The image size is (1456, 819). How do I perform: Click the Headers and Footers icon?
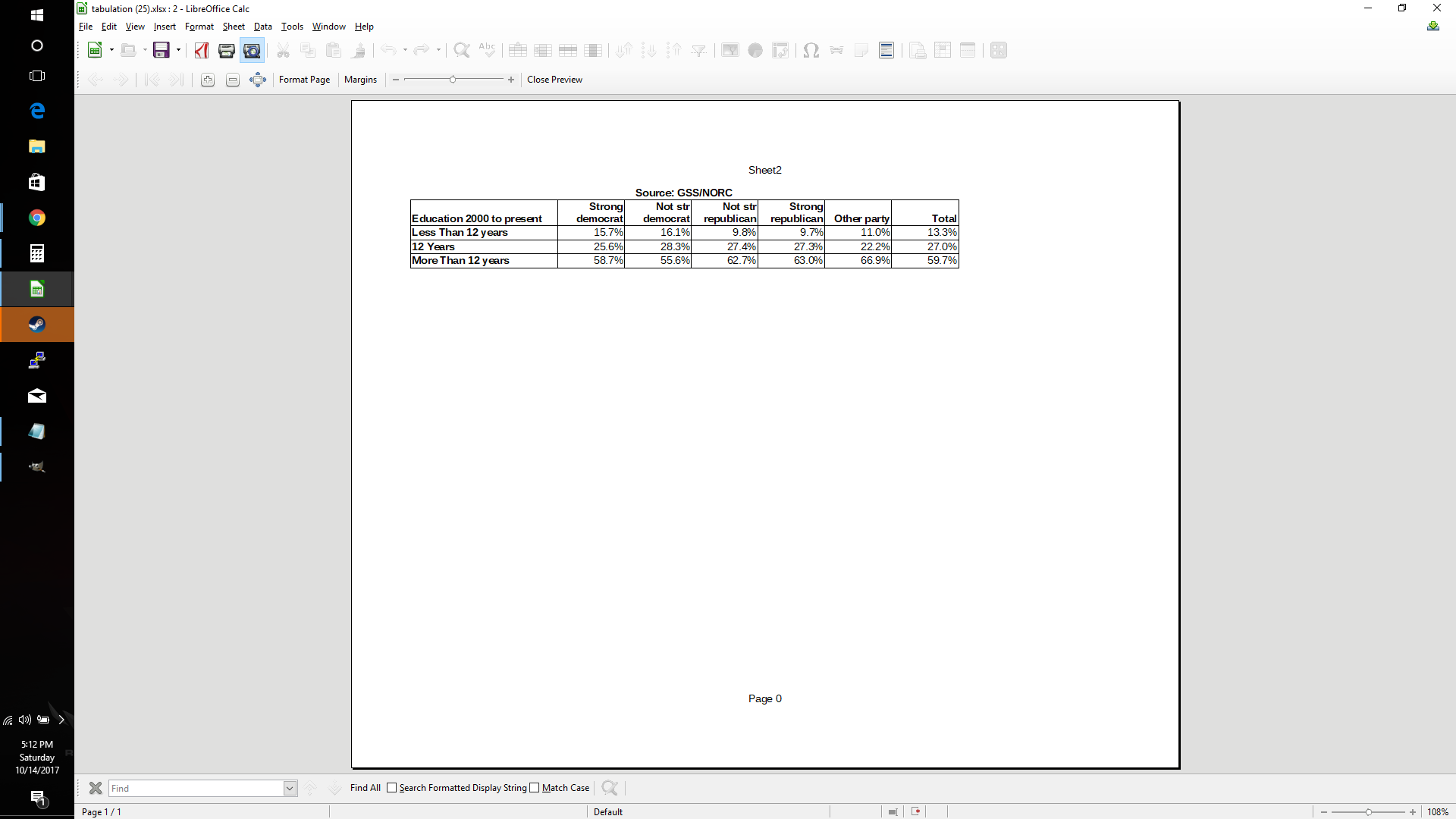(x=886, y=50)
